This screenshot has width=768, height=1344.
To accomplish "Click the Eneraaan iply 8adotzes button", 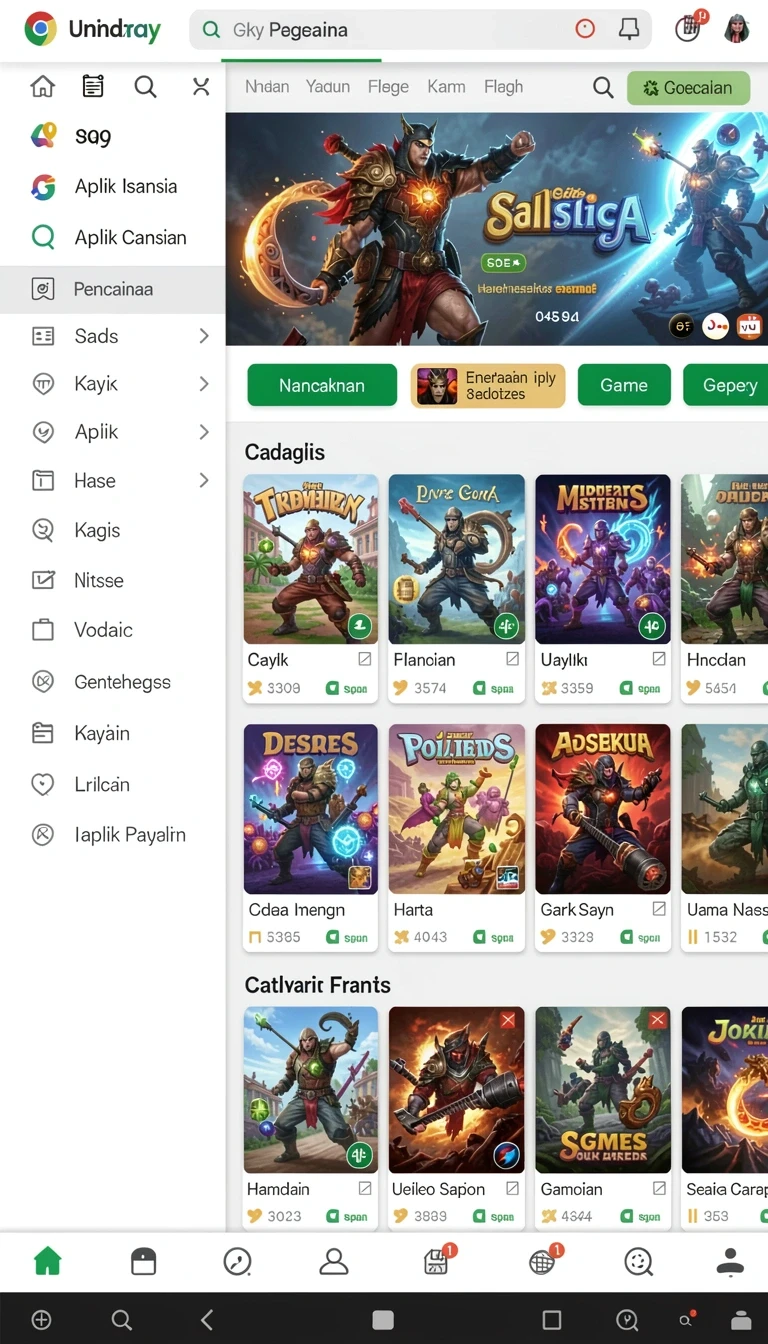I will tap(488, 385).
